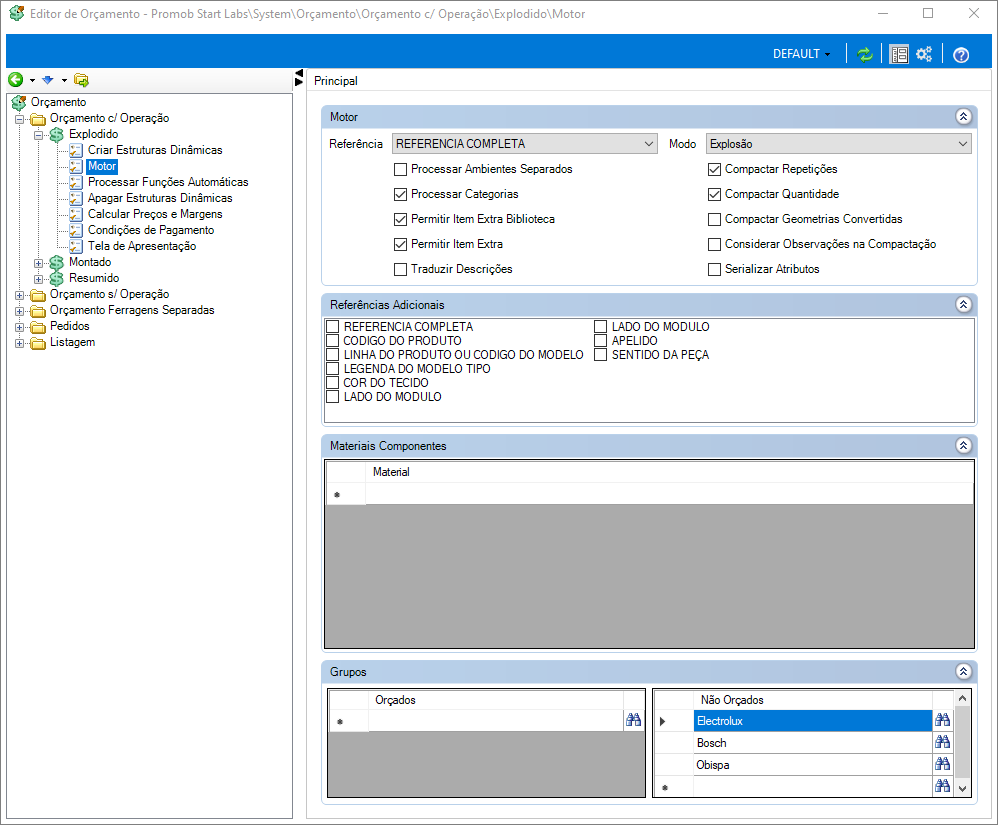The height and width of the screenshot is (827, 998).
Task: Open the list layout icon in blue toolbar
Action: [x=899, y=54]
